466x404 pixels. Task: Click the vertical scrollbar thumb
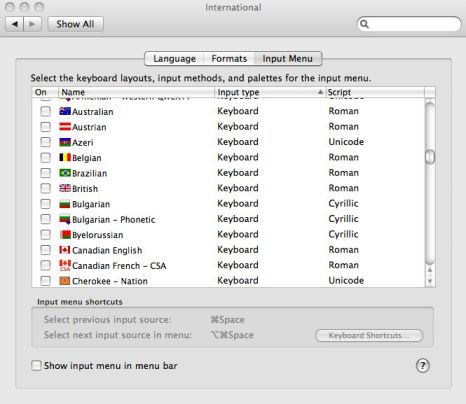[430, 157]
